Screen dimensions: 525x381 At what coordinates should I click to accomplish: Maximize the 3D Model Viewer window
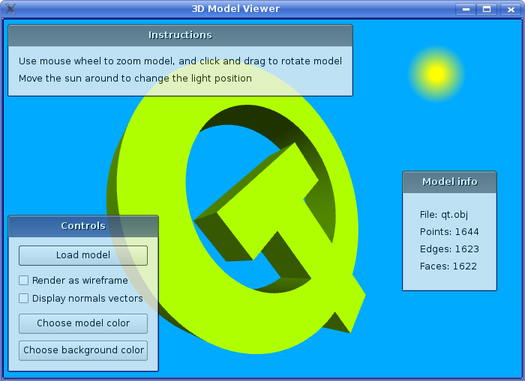coord(487,9)
